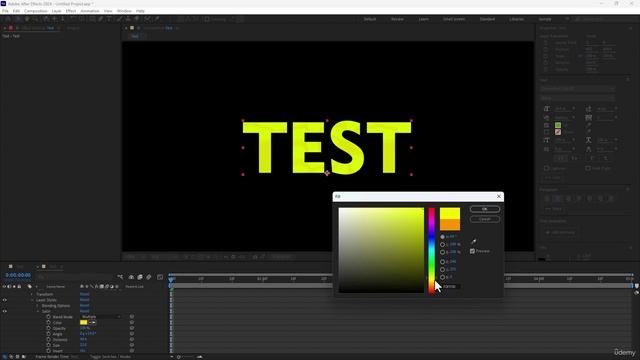Open the Graph Editor icon

click(x=160, y=277)
